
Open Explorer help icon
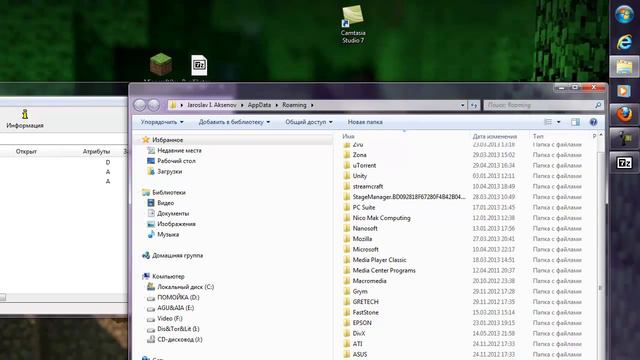pos(593,122)
